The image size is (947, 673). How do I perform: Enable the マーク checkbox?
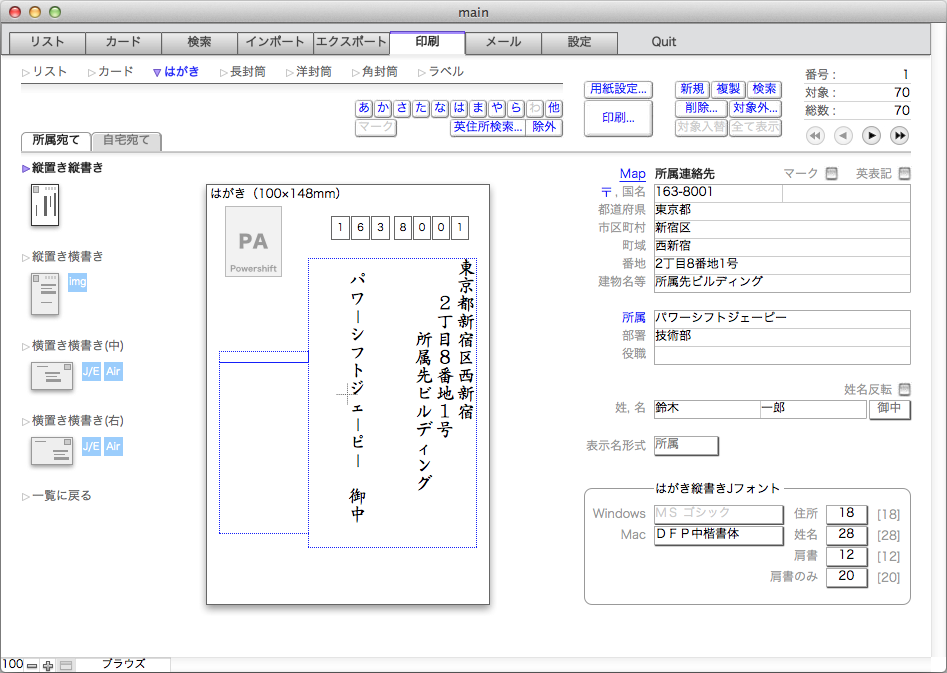(x=831, y=174)
